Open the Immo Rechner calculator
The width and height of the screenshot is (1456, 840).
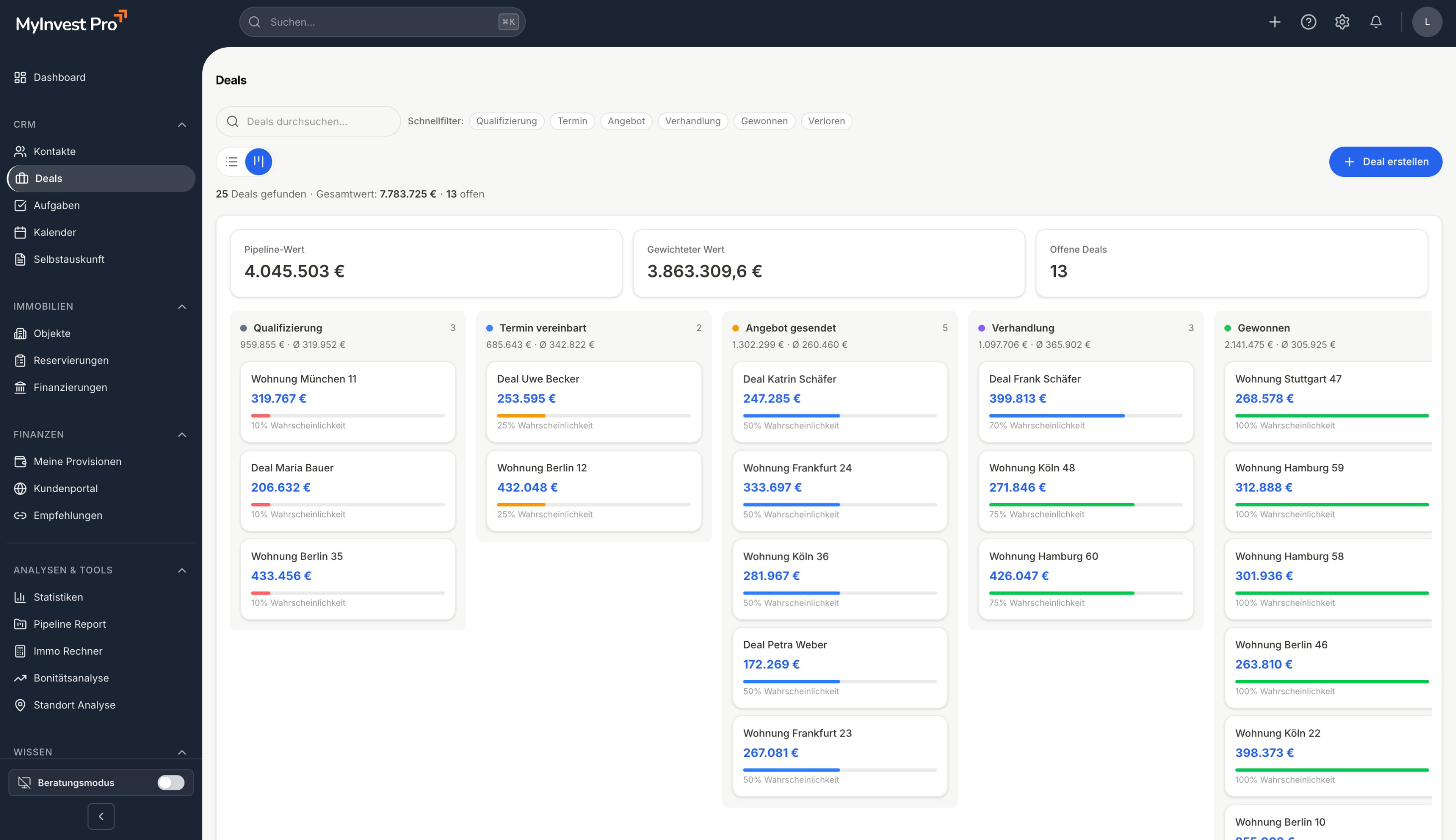pyautogui.click(x=68, y=651)
